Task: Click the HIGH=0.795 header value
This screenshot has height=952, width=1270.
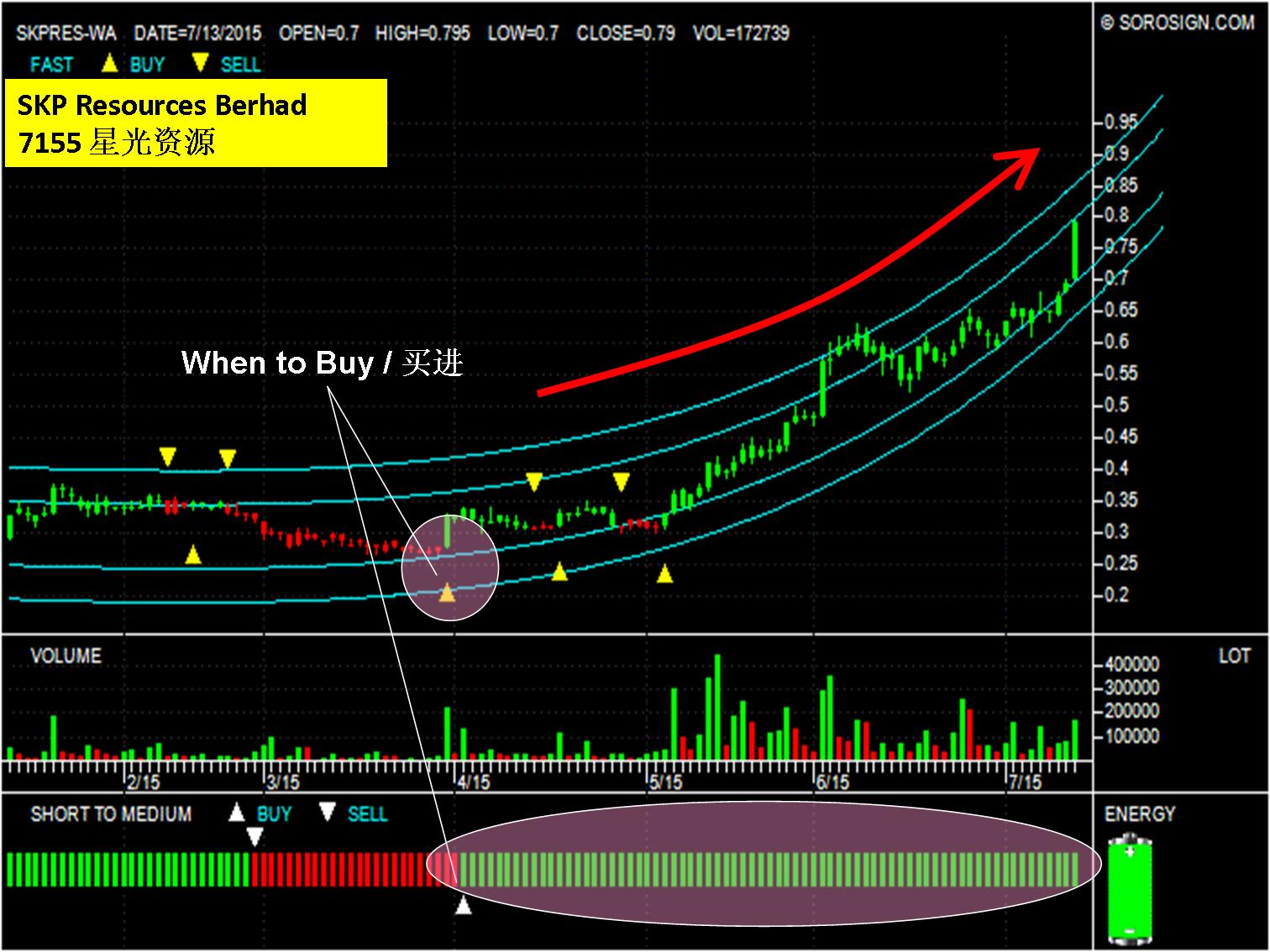Action: pyautogui.click(x=422, y=34)
